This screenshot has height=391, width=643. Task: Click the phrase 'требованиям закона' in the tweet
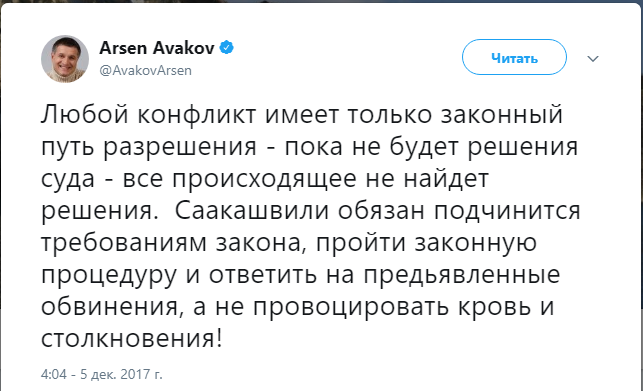pos(175,243)
